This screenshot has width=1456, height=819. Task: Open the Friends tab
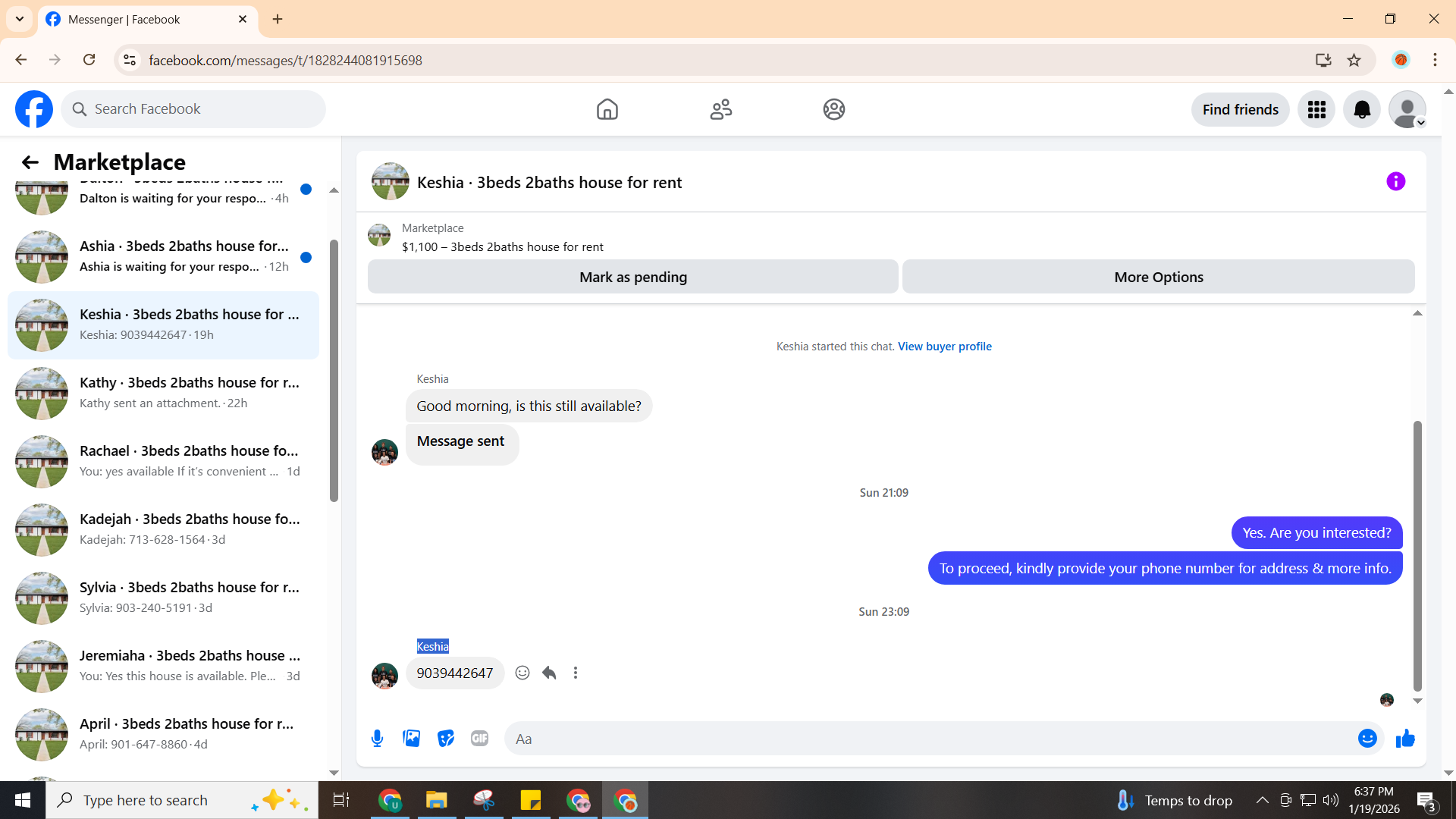click(720, 110)
